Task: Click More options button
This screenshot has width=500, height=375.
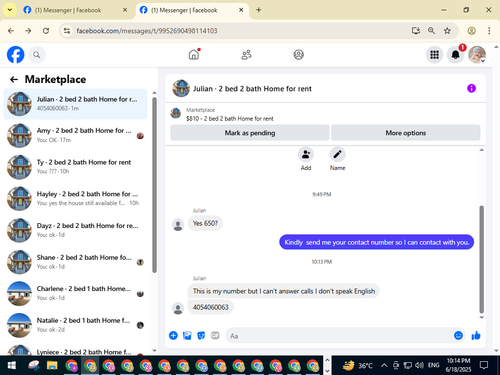Action: point(406,133)
